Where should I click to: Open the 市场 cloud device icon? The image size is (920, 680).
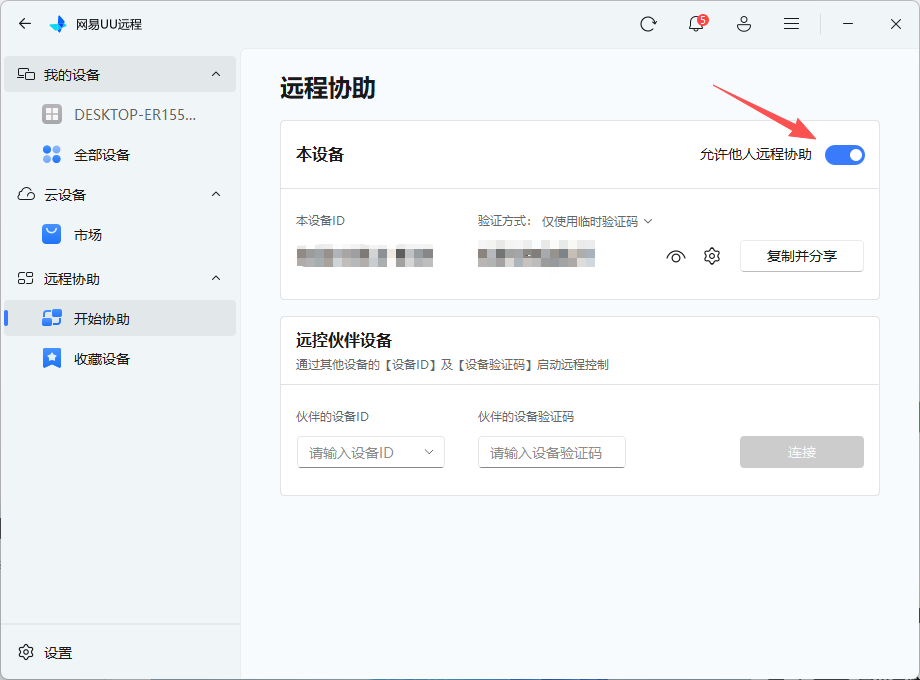[52, 234]
